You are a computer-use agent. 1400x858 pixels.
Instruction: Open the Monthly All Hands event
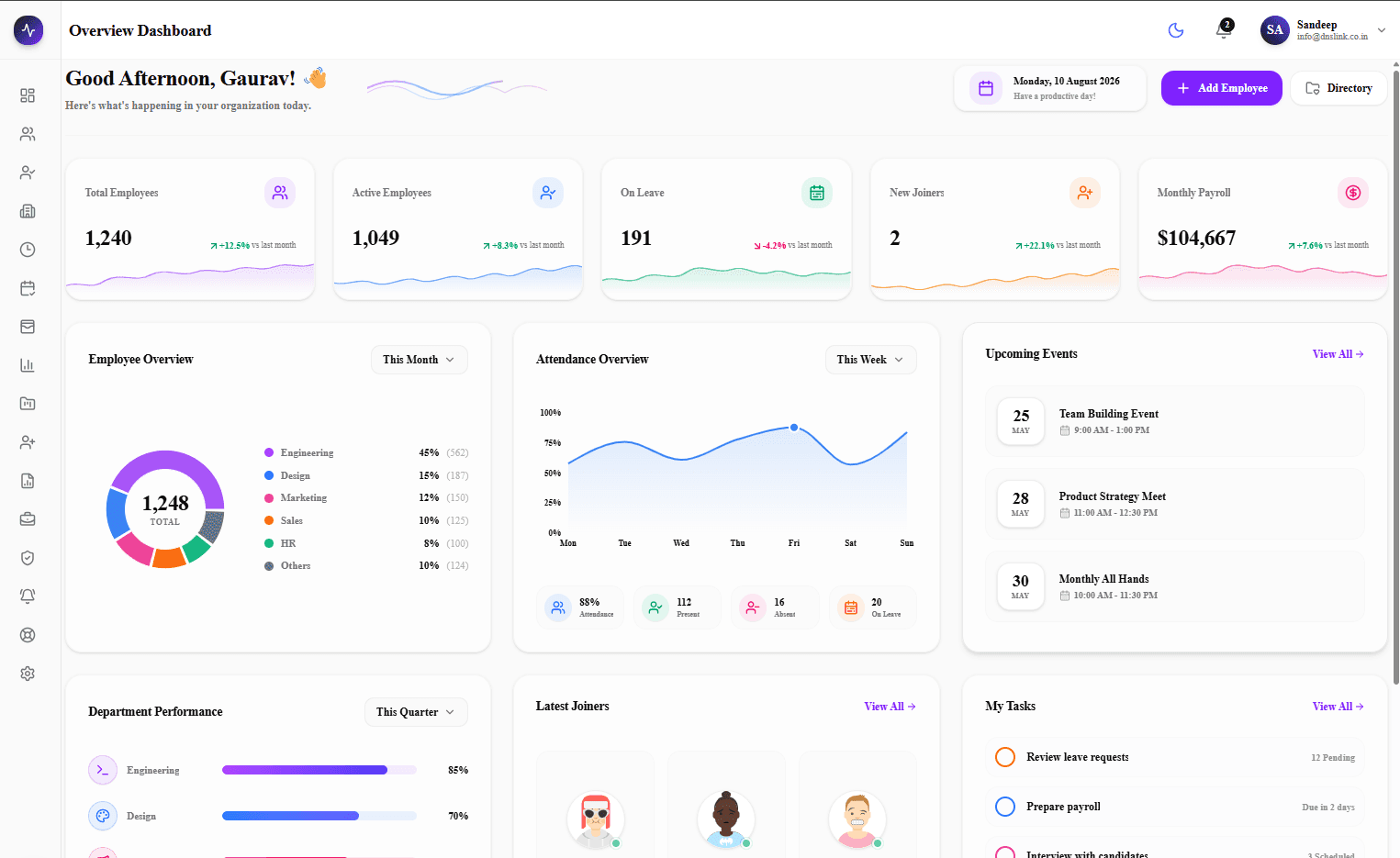point(1174,586)
